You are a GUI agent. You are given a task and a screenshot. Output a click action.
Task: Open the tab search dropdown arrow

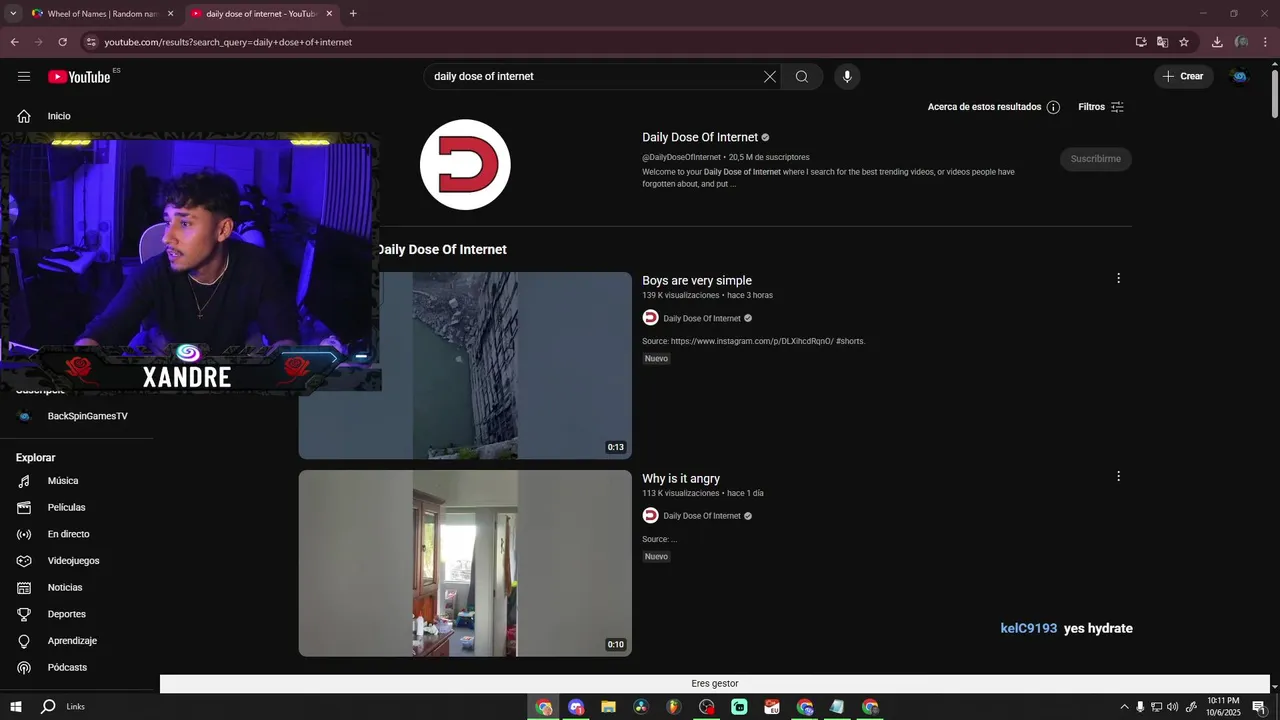click(x=13, y=14)
